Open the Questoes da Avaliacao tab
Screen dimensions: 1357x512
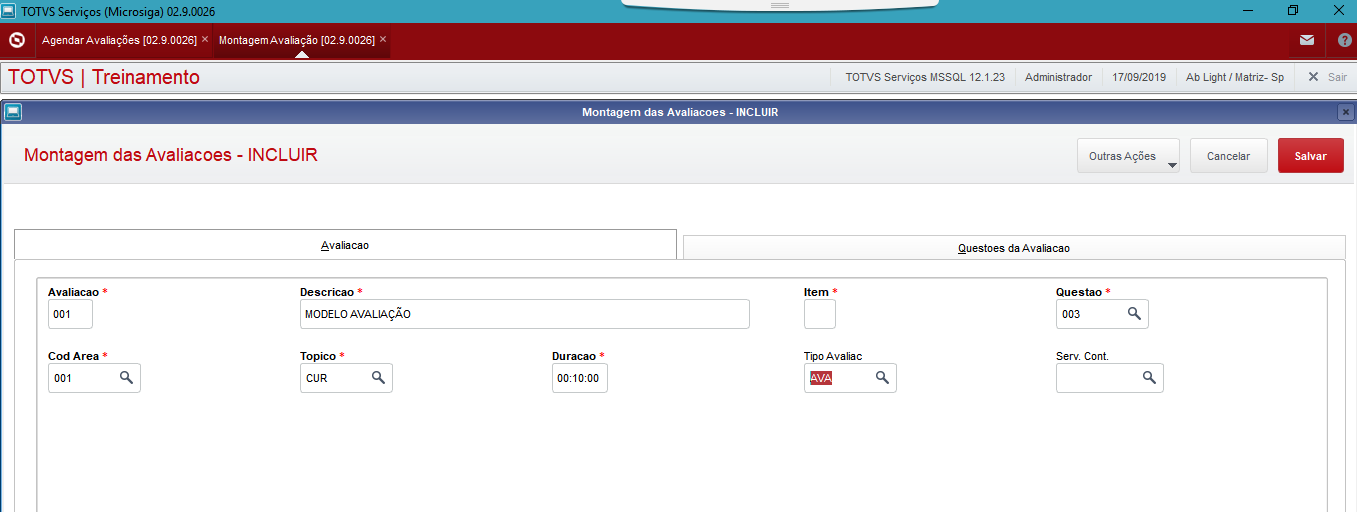[1014, 248]
